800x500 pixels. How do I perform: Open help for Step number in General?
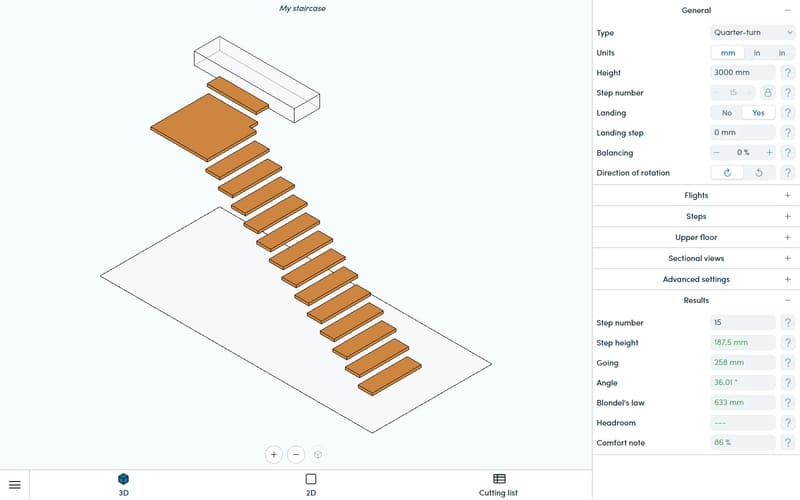click(788, 92)
